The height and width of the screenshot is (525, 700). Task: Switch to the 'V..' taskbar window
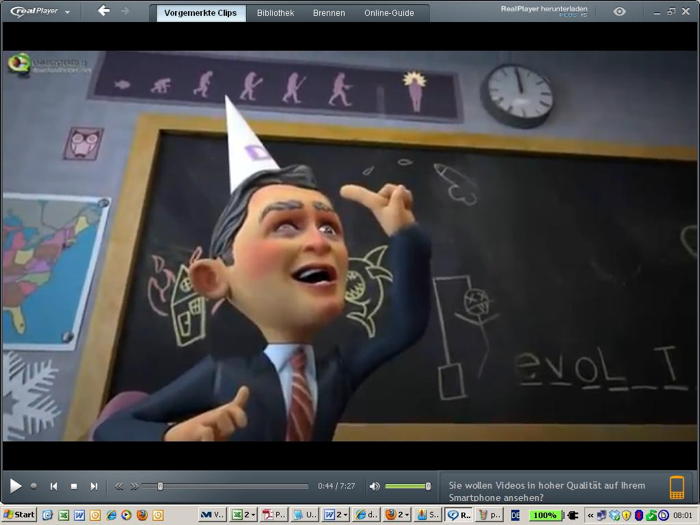coord(212,515)
